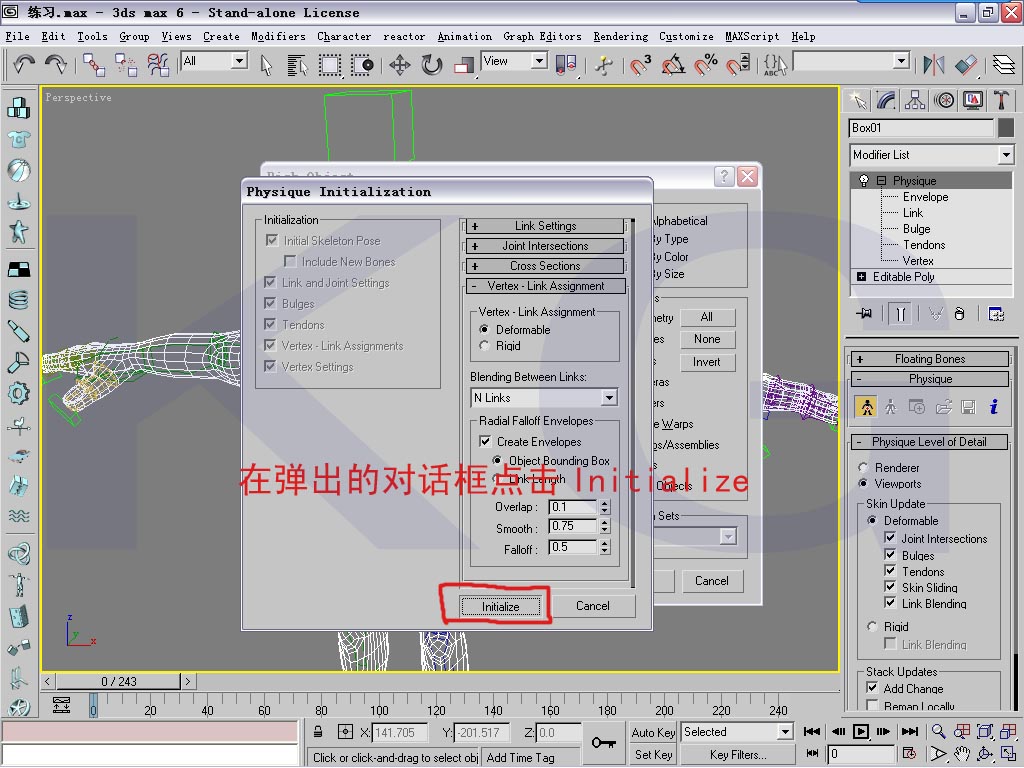Click the Pin Stack icon
Viewport: 1024px width, 768px height.
click(x=864, y=313)
